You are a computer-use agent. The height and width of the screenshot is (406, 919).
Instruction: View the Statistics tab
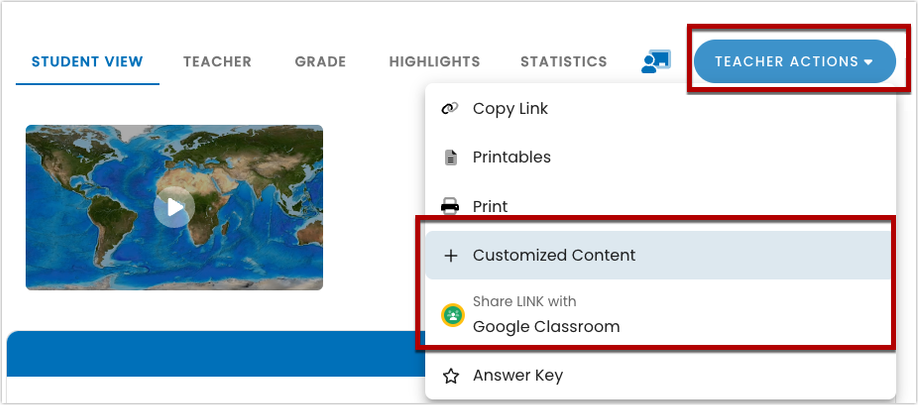coord(564,62)
